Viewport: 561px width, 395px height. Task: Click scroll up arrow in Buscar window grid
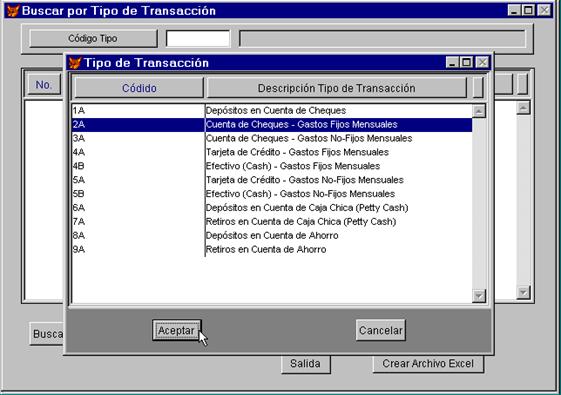(x=523, y=108)
